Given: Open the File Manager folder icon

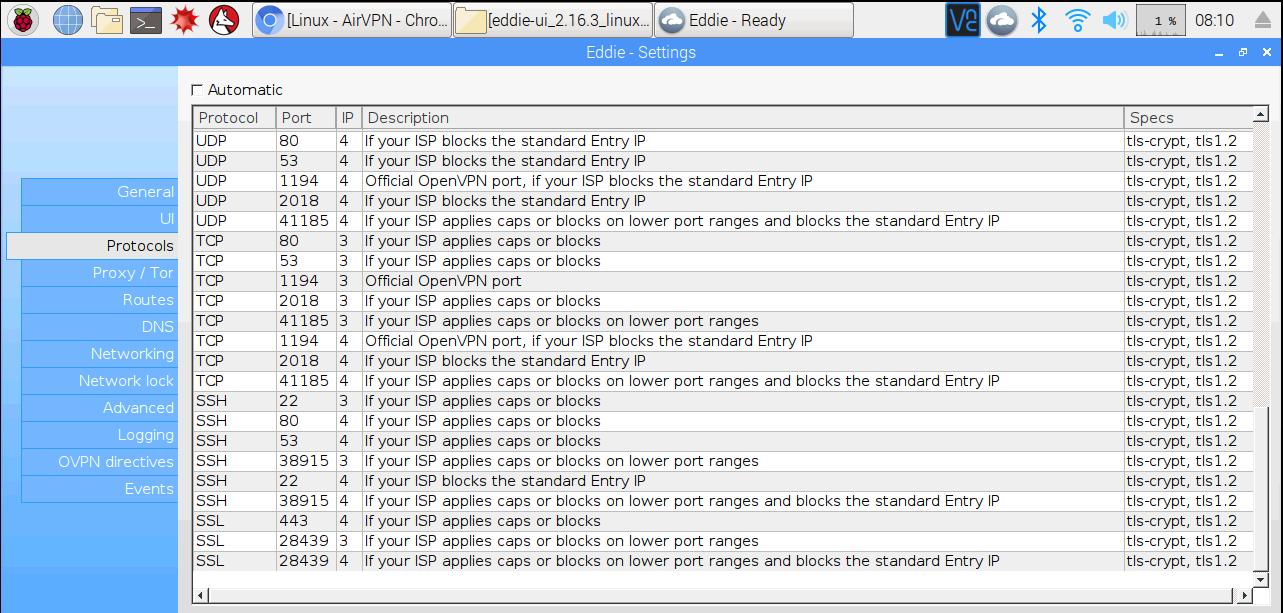Looking at the screenshot, I should (x=107, y=19).
